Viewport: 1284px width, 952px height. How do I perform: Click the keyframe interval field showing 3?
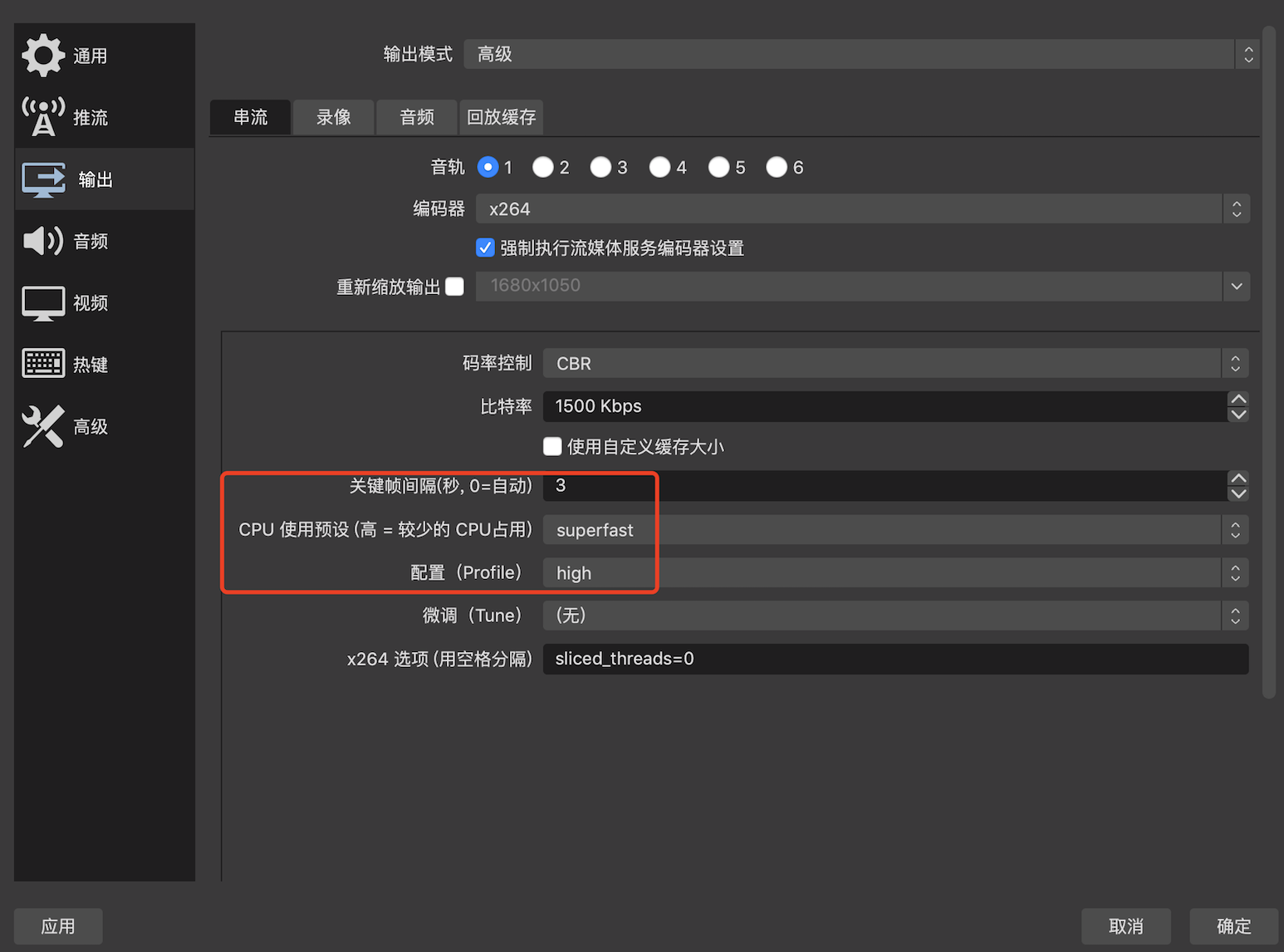pos(885,486)
